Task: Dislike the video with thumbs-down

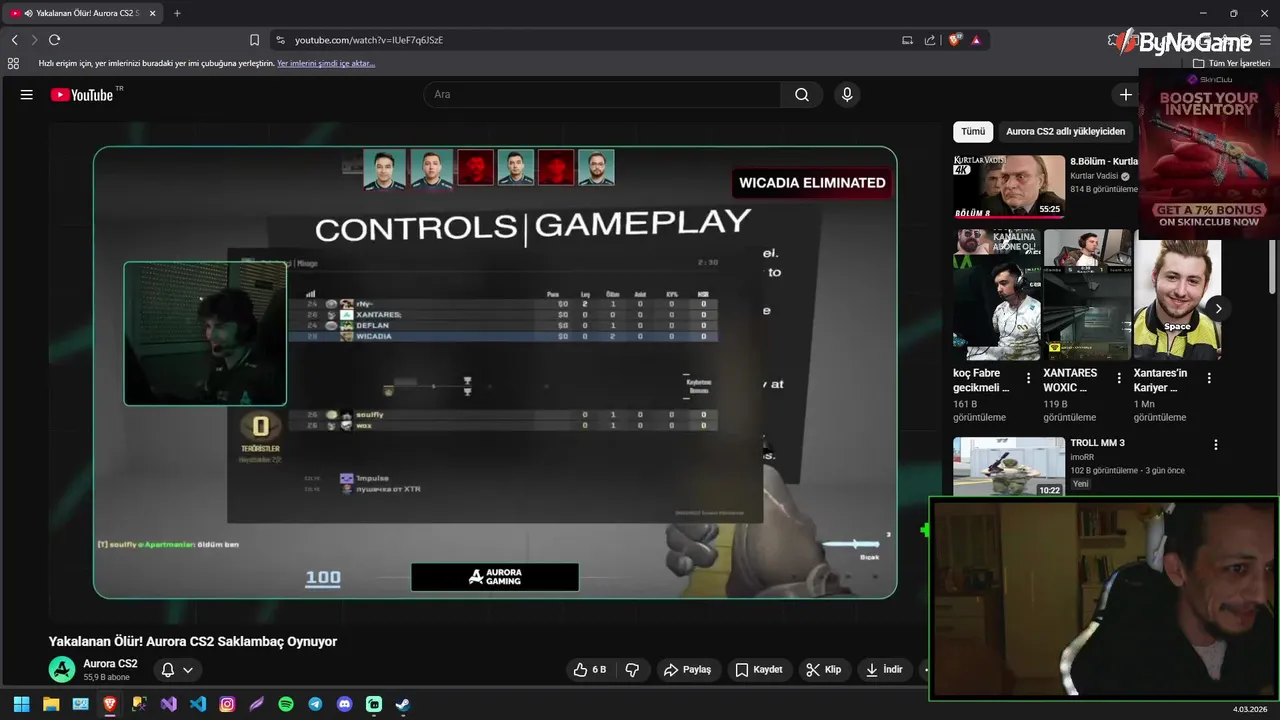Action: point(632,670)
